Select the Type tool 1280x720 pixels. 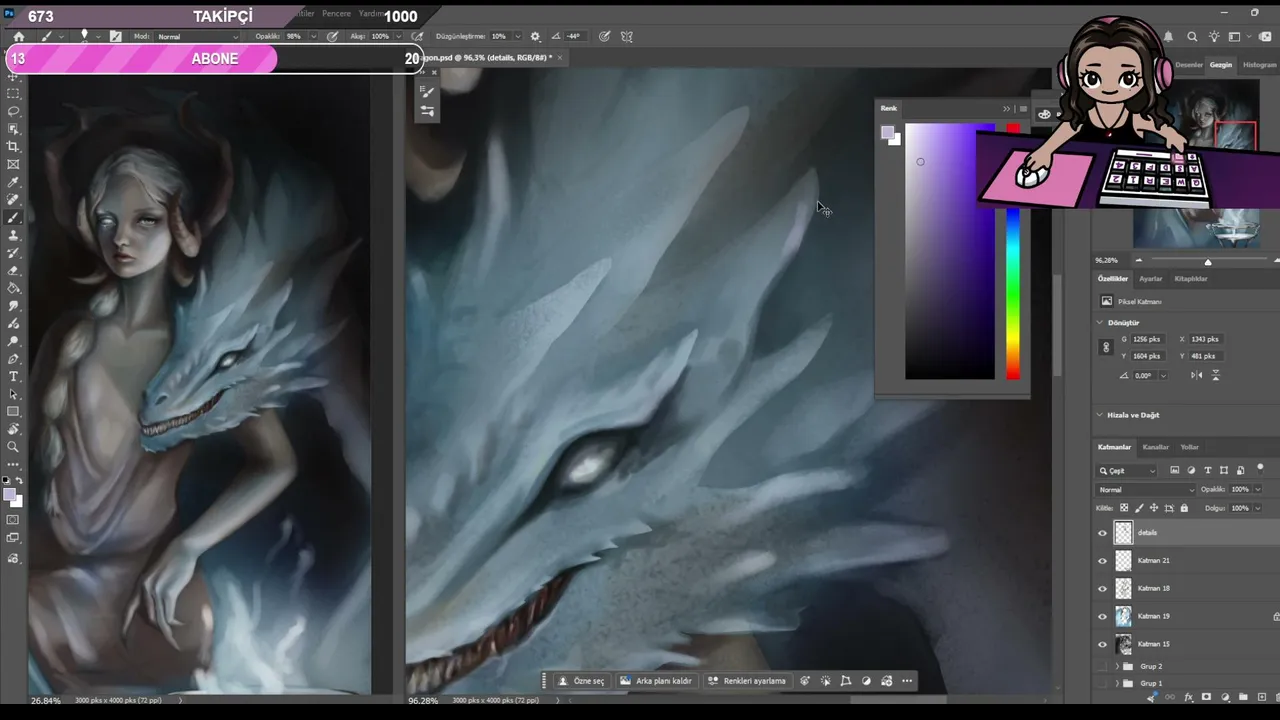13,377
